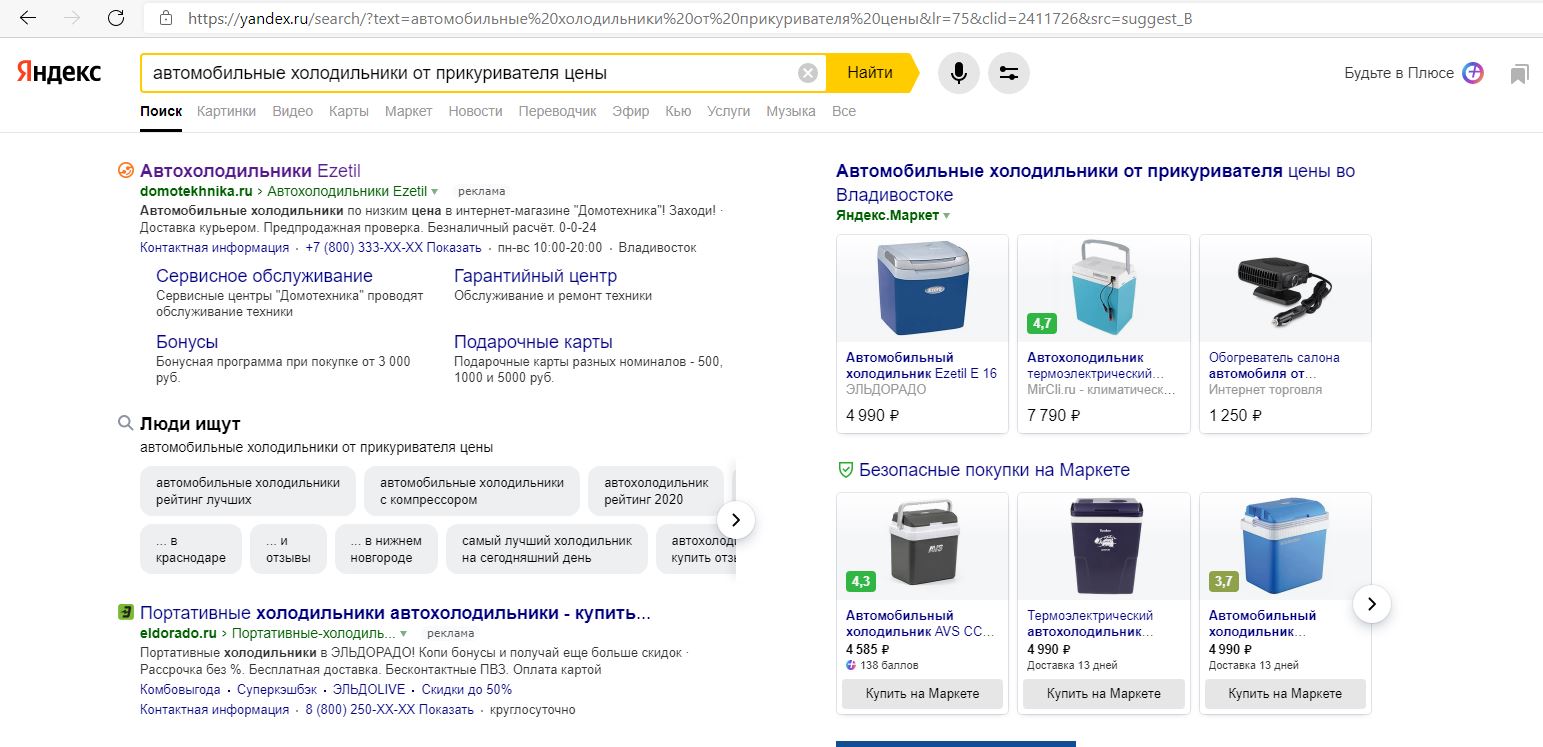Open Гарантийный центр link

point(535,276)
